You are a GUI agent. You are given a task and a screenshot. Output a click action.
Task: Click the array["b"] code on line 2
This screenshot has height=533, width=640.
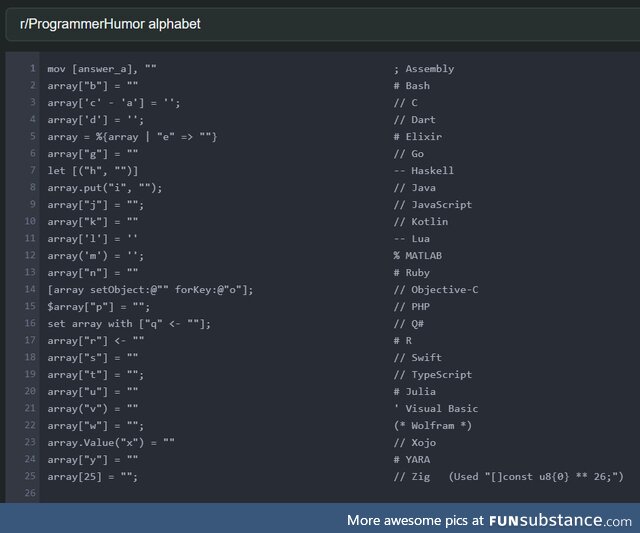coord(93,86)
